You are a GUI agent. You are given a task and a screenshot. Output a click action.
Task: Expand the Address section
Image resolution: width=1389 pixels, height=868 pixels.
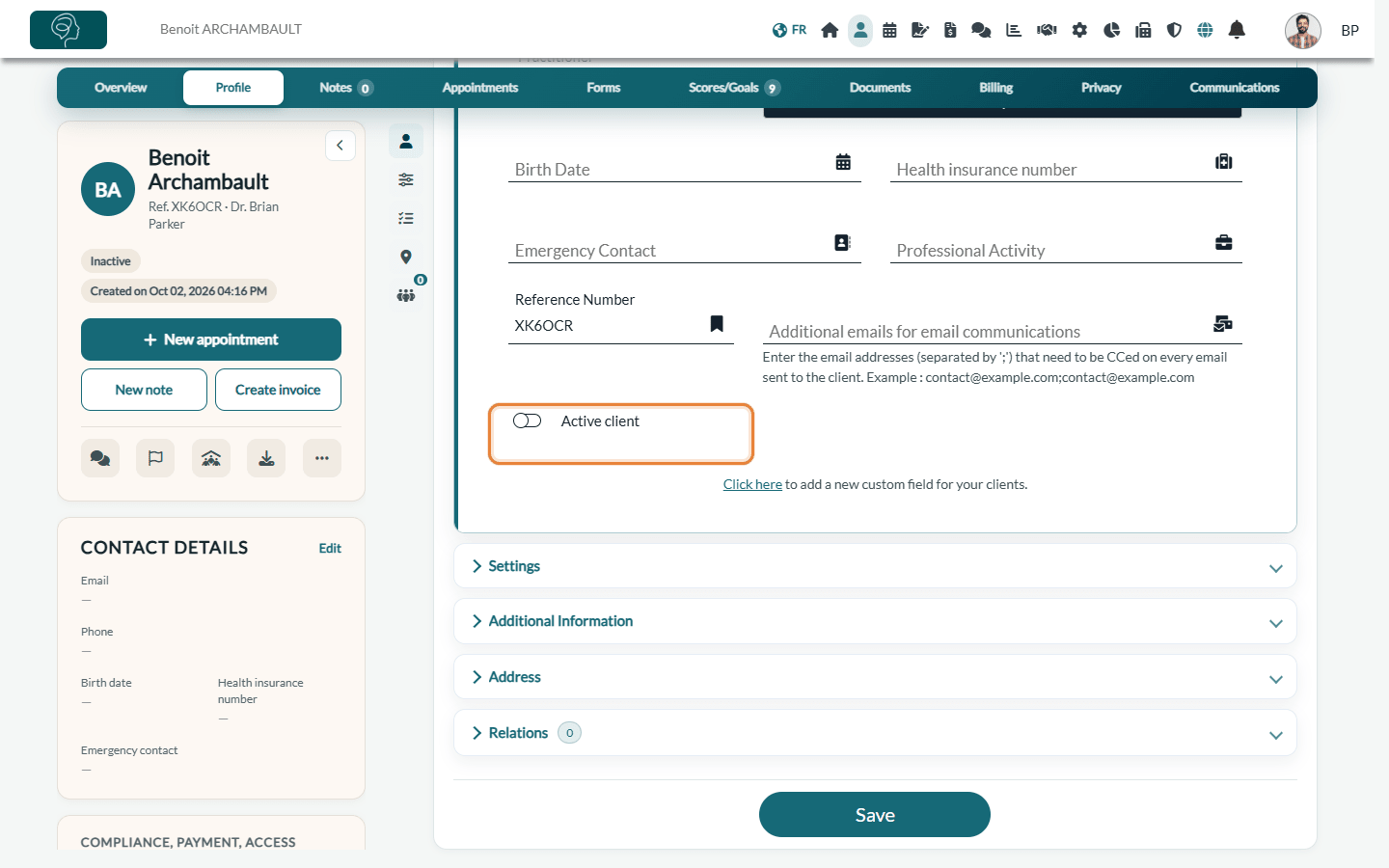pos(875,677)
